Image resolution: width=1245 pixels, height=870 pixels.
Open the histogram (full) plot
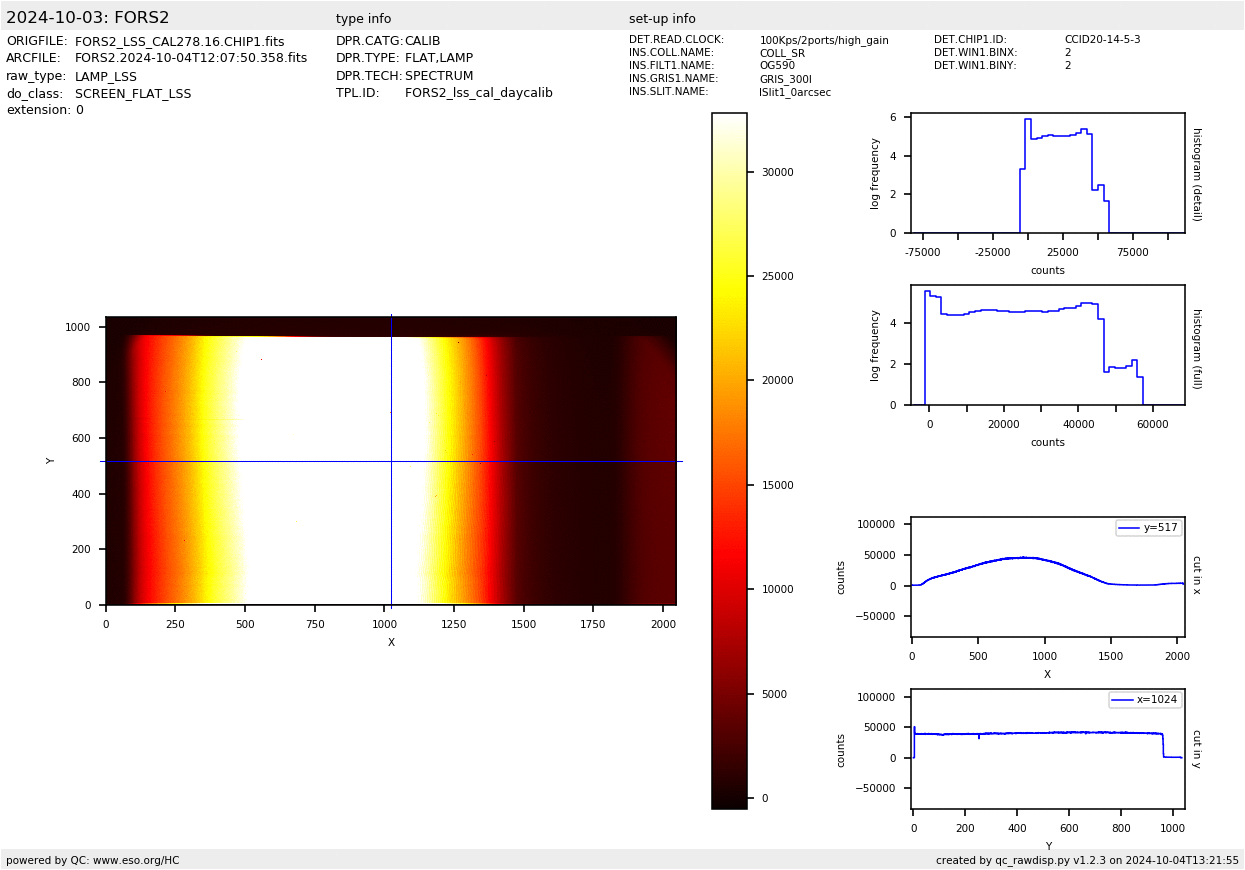tap(1047, 345)
